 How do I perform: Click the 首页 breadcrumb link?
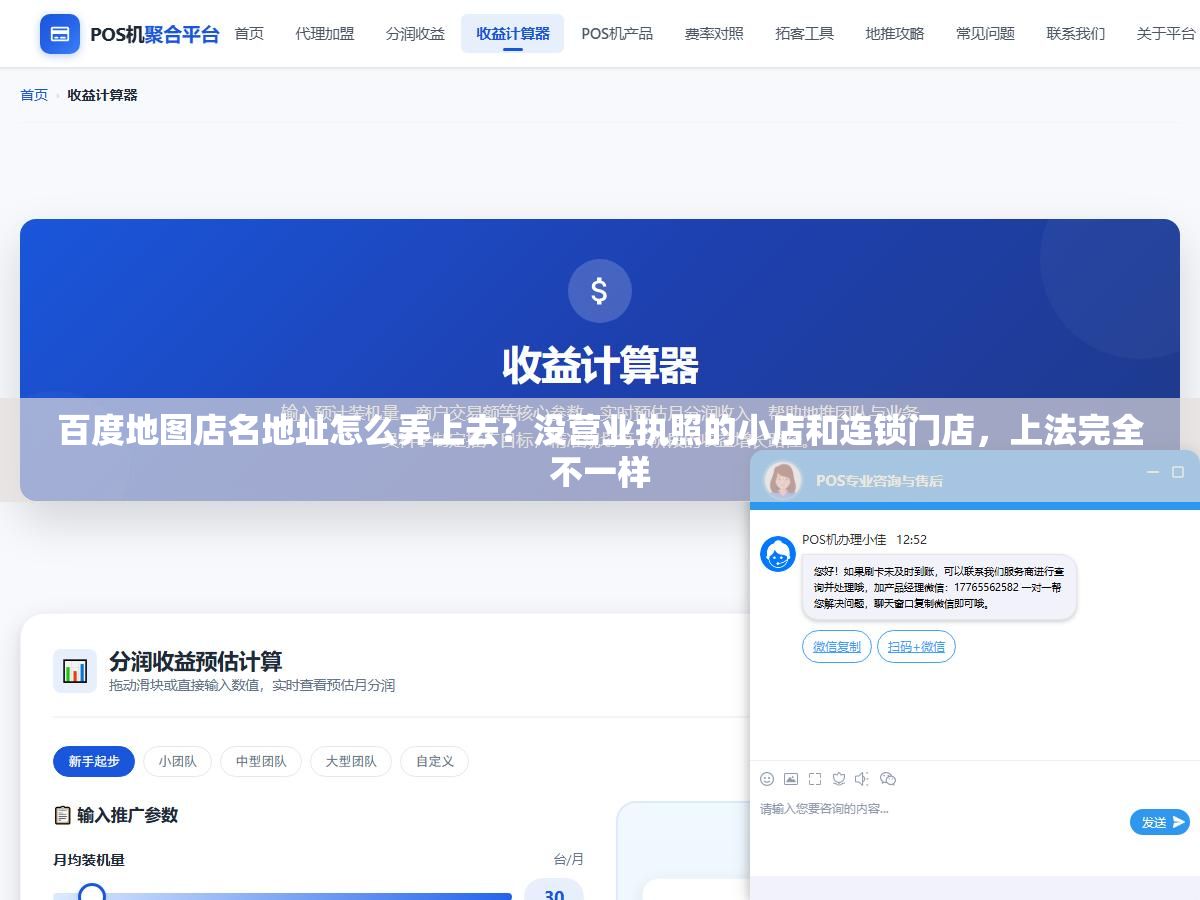34,95
